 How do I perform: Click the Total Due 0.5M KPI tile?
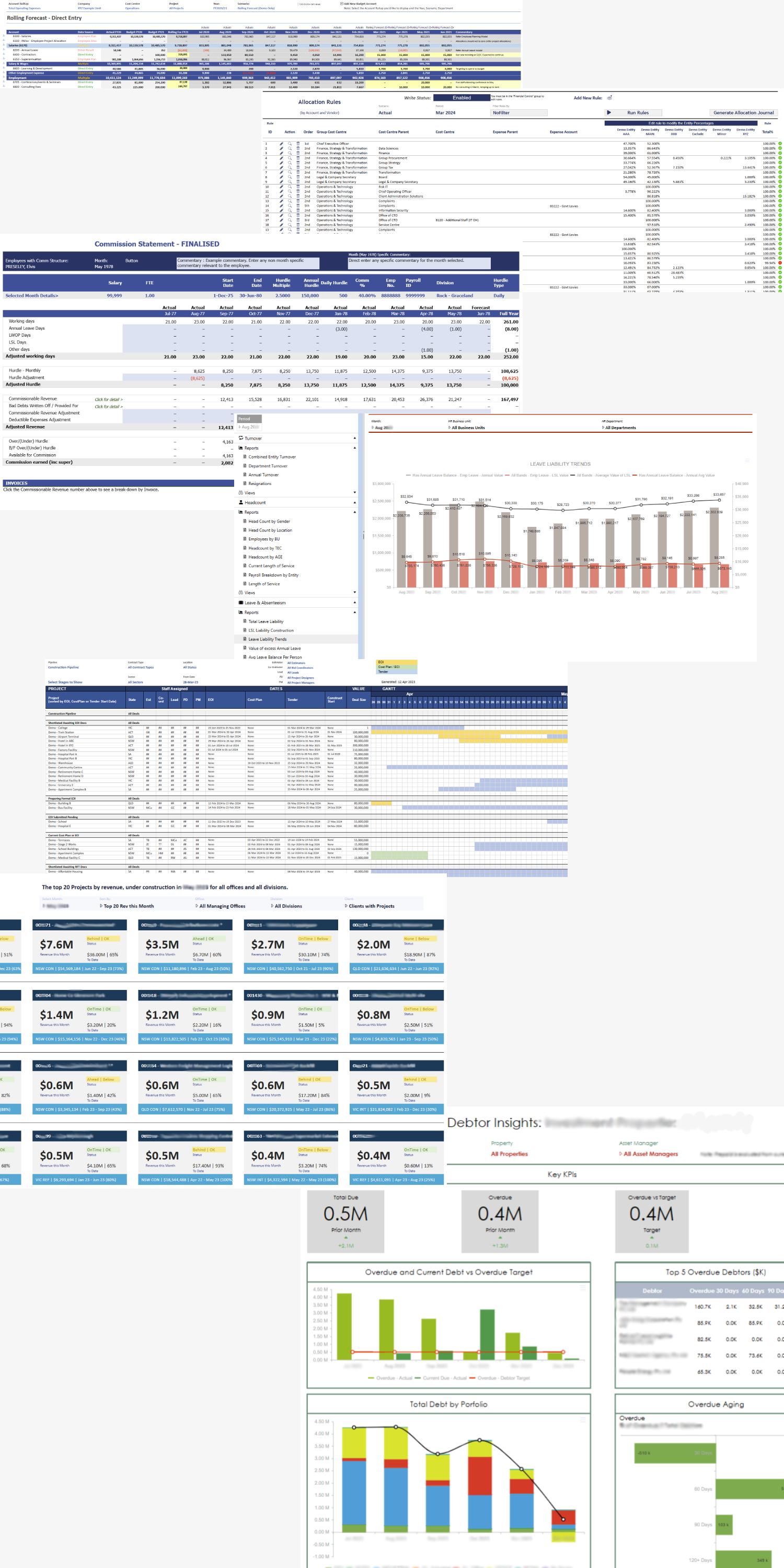[345, 1220]
